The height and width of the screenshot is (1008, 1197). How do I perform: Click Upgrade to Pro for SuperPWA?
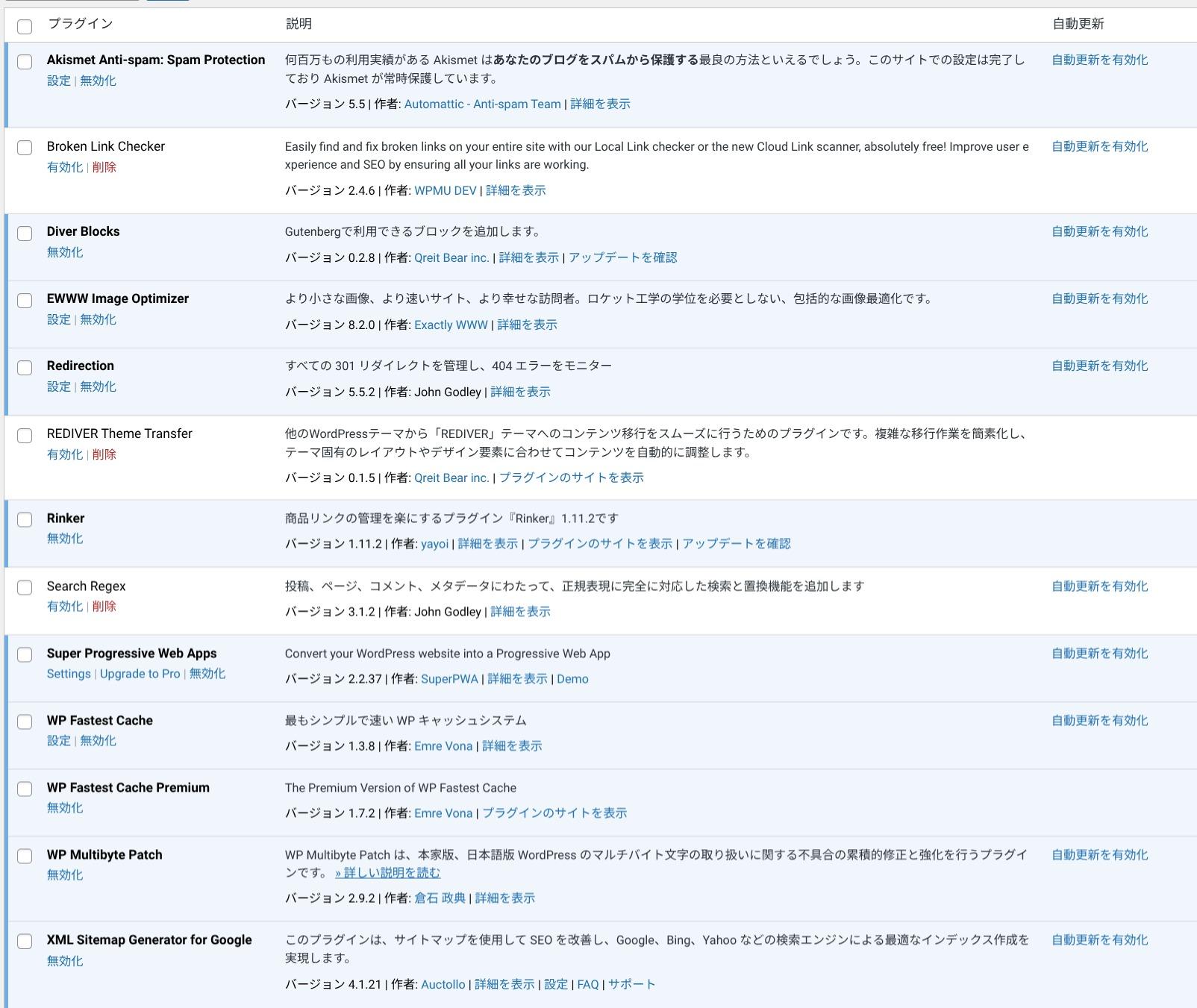pyautogui.click(x=140, y=674)
